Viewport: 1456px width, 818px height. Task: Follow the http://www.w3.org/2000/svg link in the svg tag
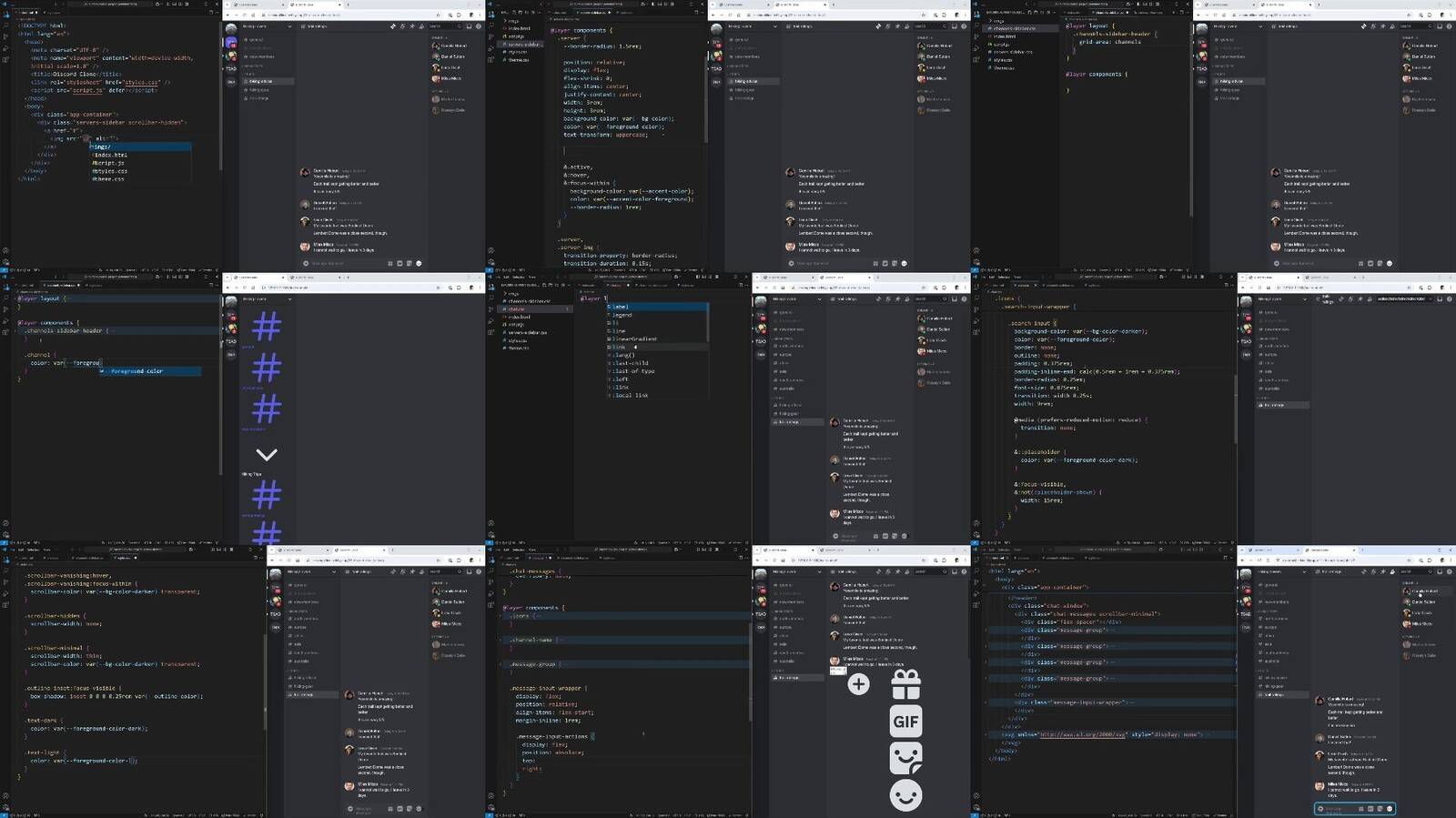coord(1083,734)
